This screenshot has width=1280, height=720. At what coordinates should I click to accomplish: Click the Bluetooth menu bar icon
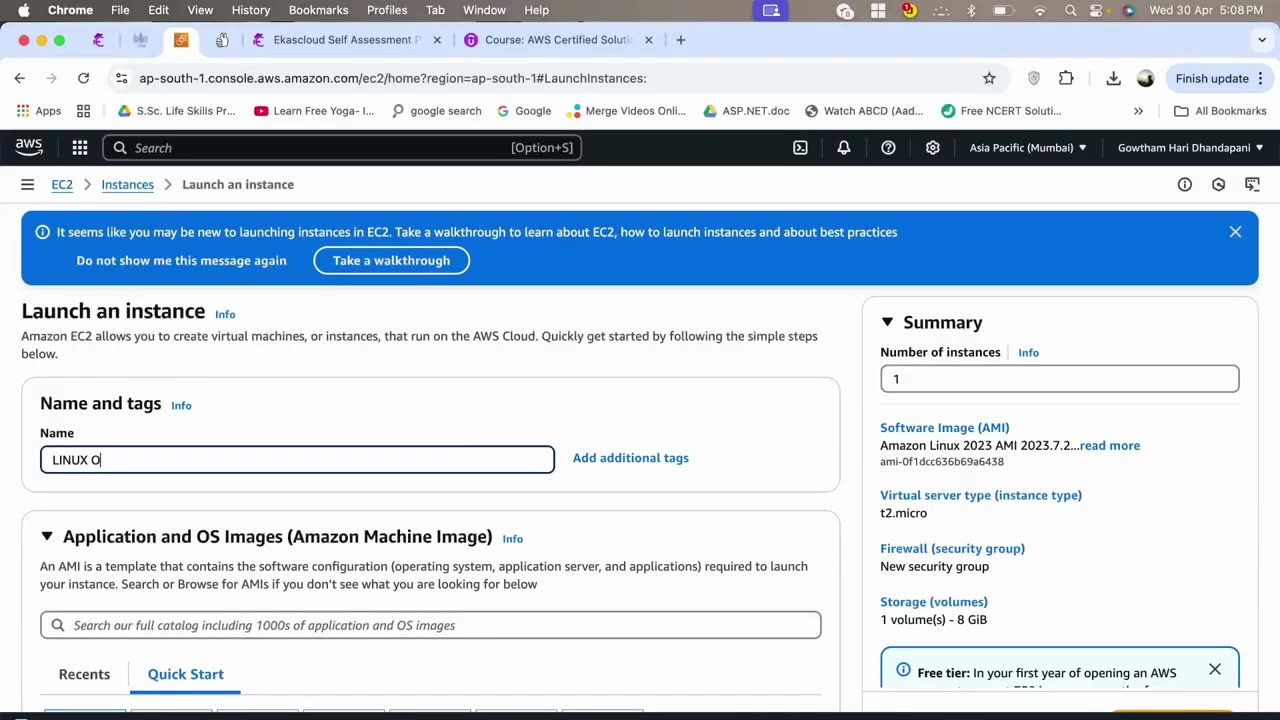point(971,10)
